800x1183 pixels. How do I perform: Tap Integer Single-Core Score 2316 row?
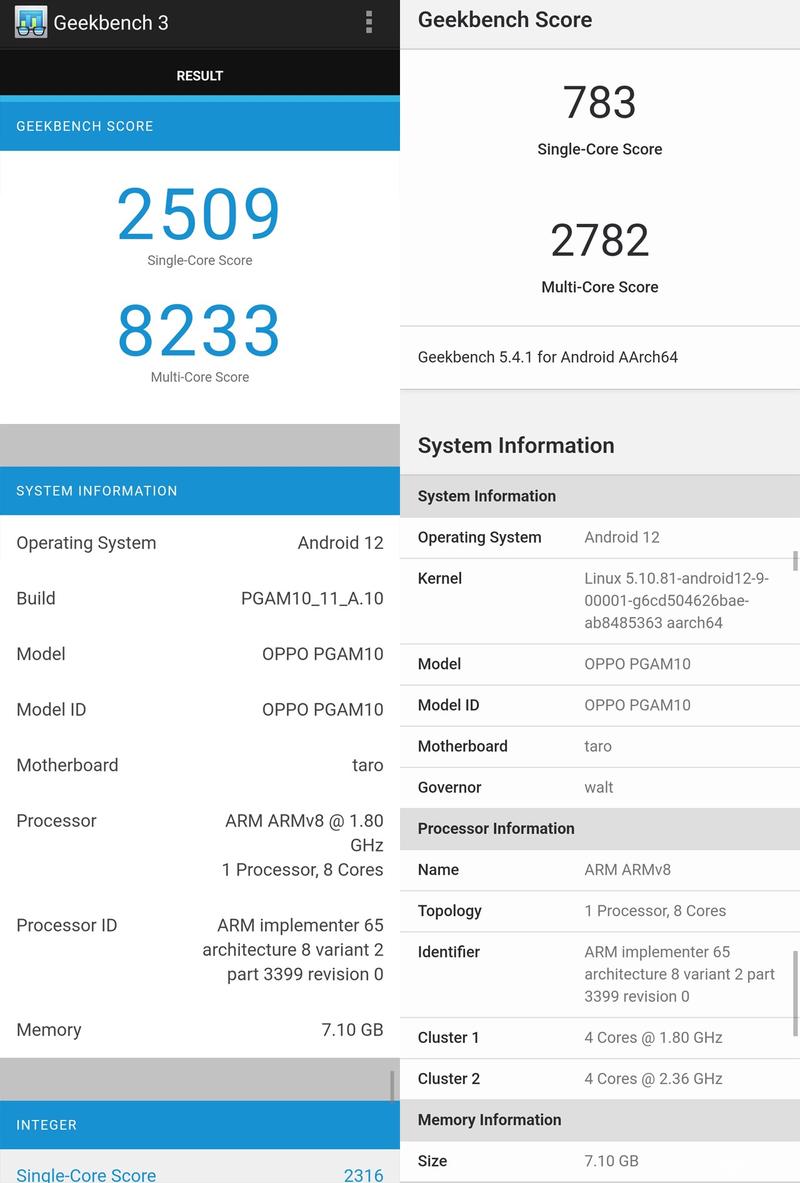point(200,1166)
